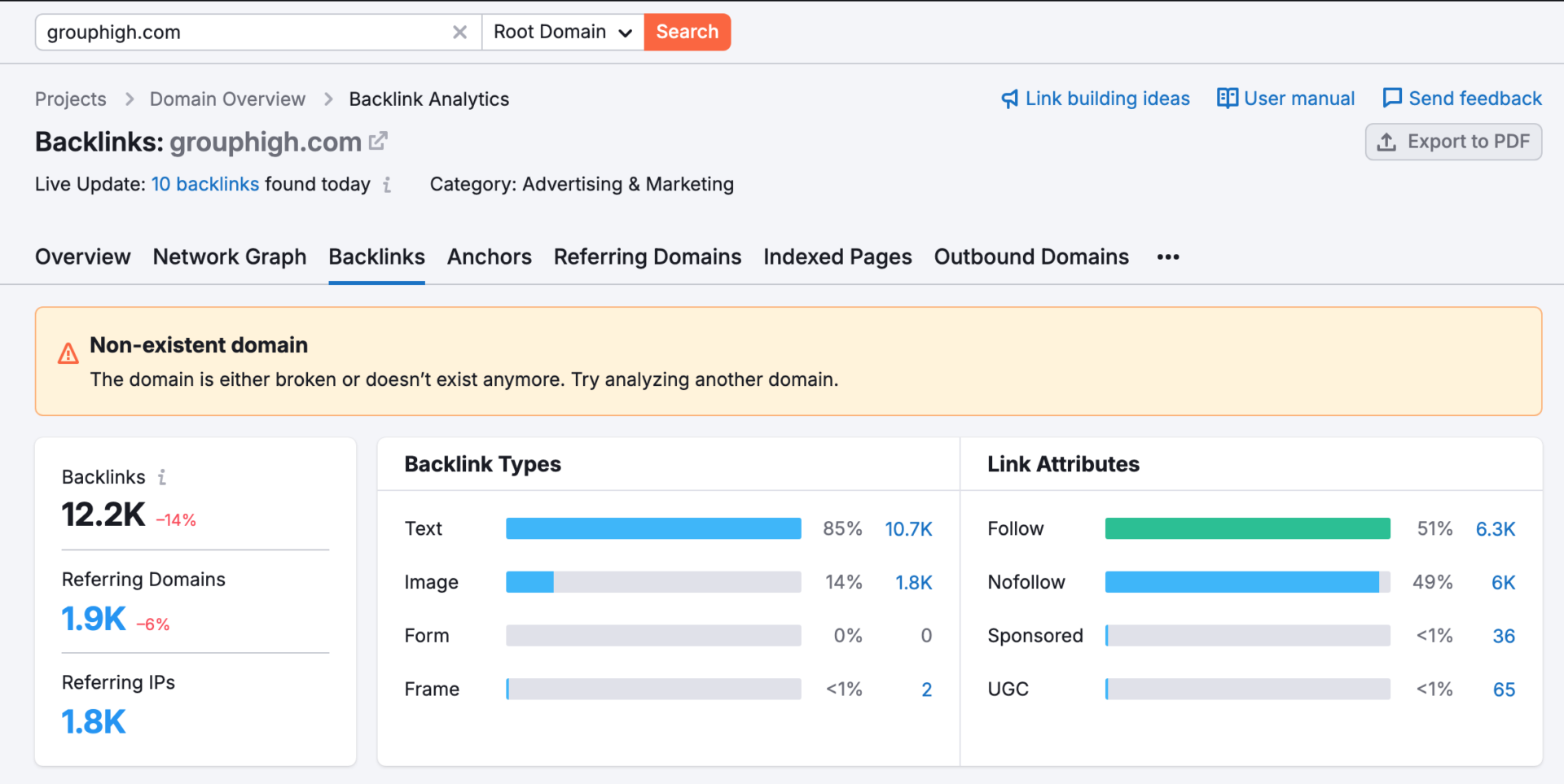The height and width of the screenshot is (784, 1564).
Task: Click the Nofollow attribute bar
Action: 1248,582
